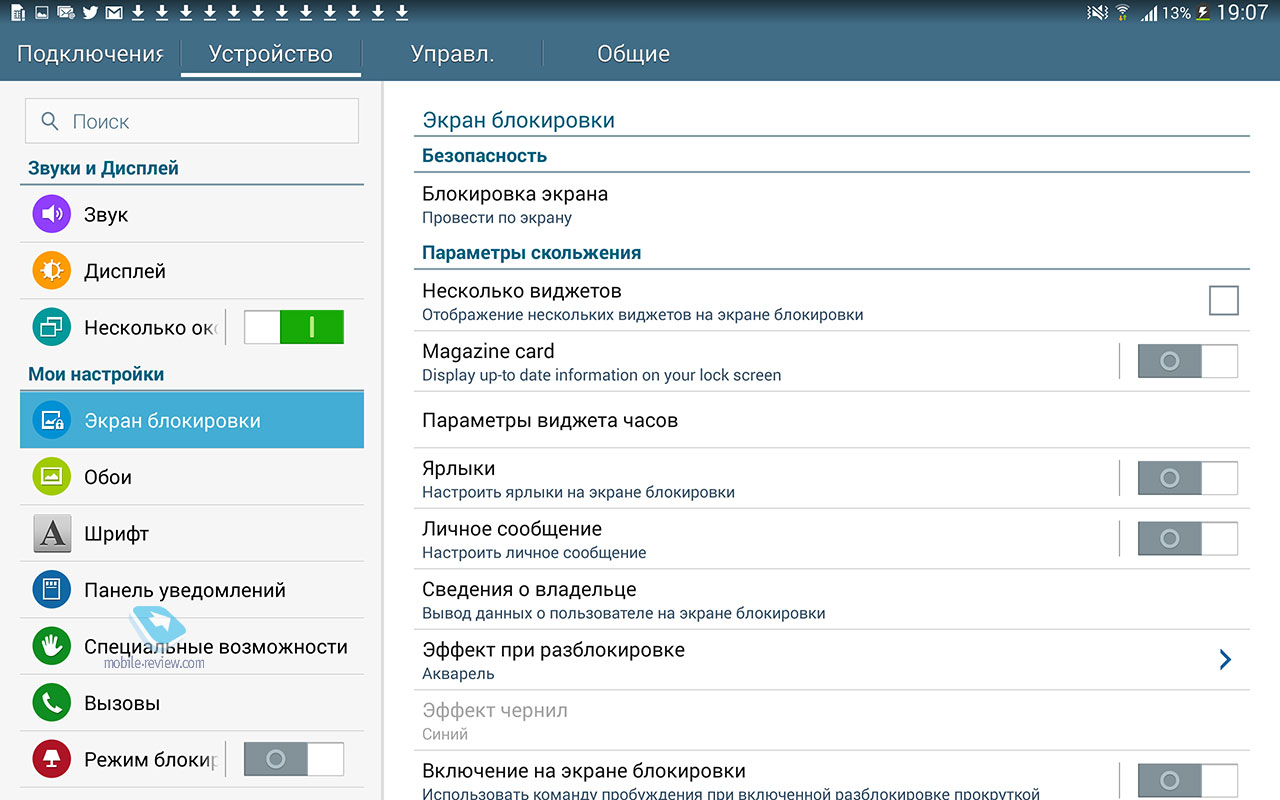Open Сведения о владельце setting
This screenshot has height=800, width=1280.
coord(832,600)
